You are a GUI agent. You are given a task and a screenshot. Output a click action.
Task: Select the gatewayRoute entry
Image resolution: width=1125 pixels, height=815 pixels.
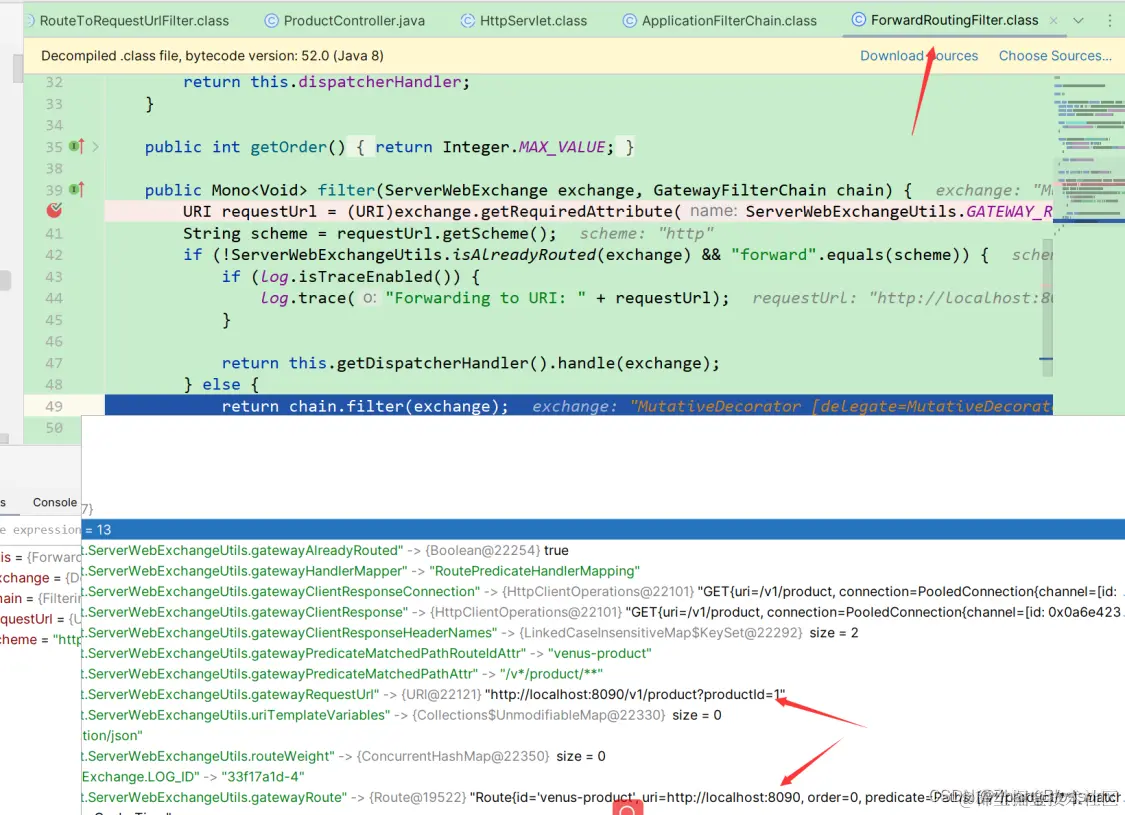[603, 797]
